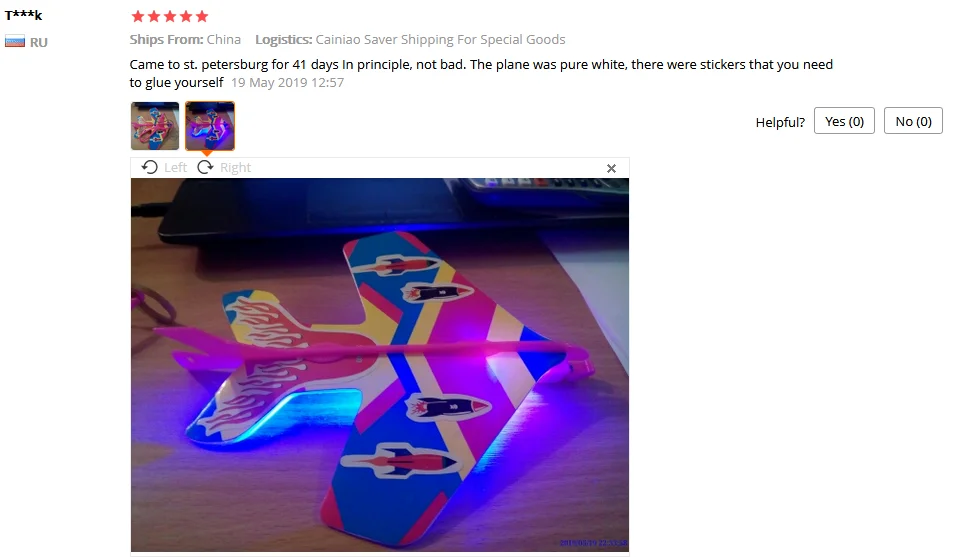This screenshot has height=557, width=964.
Task: Click 'Cainiao Saver Shipping For Special Goods'
Action: point(440,40)
